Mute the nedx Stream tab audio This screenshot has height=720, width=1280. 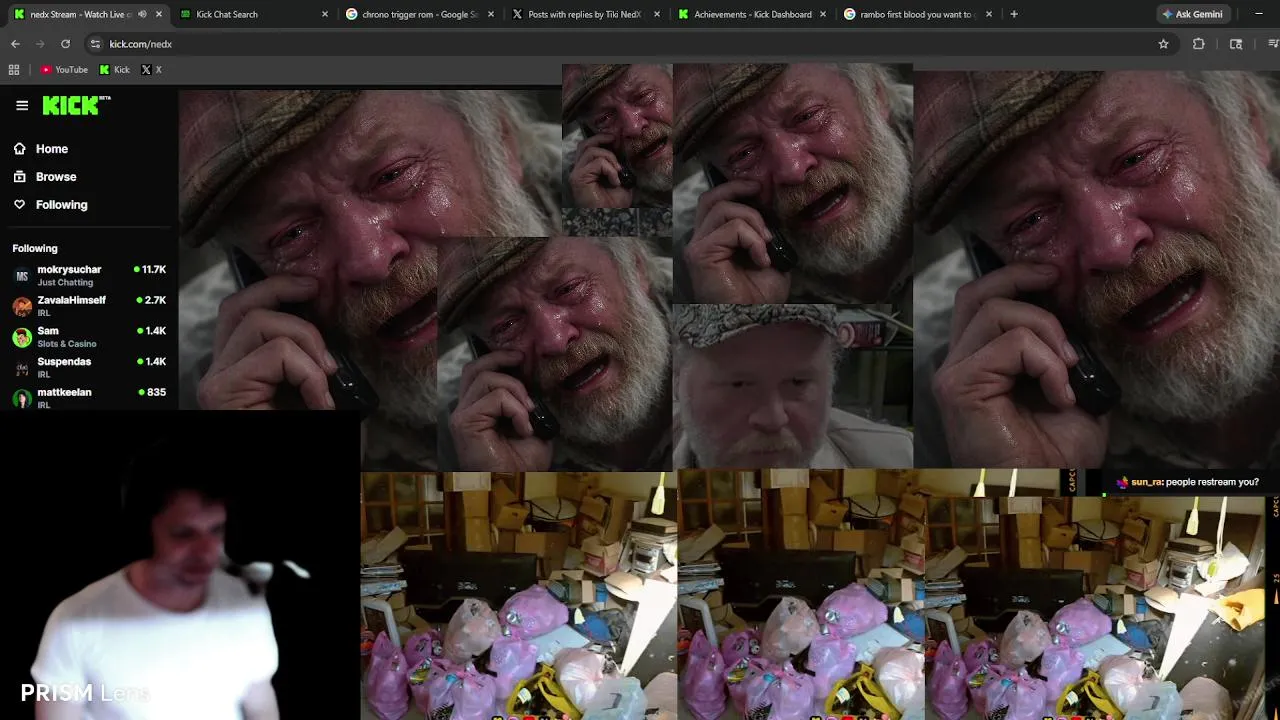[x=142, y=14]
